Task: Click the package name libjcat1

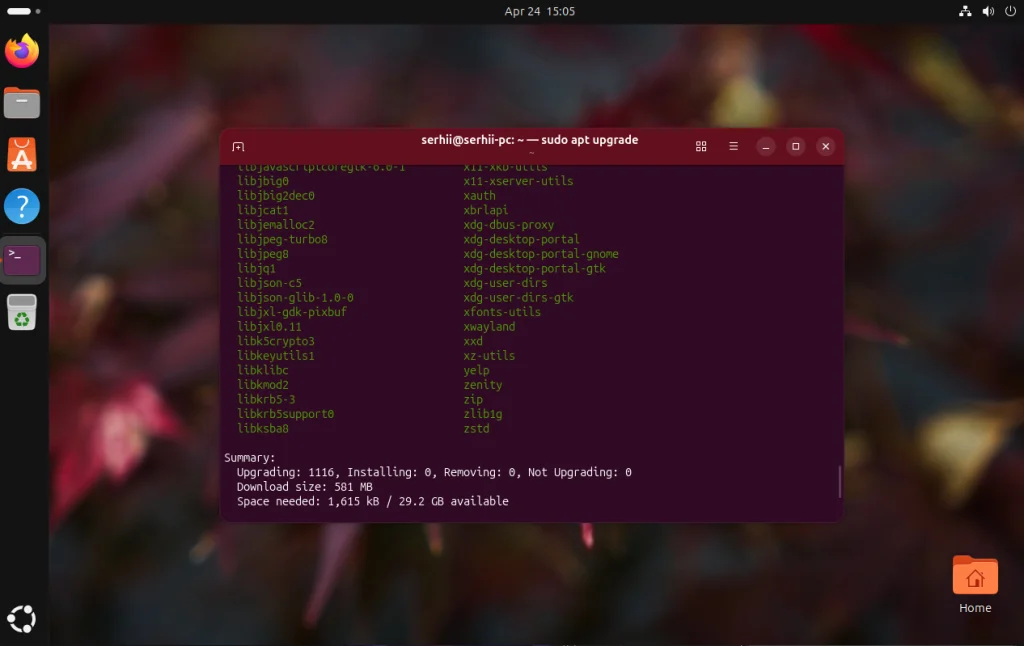Action: [x=263, y=210]
